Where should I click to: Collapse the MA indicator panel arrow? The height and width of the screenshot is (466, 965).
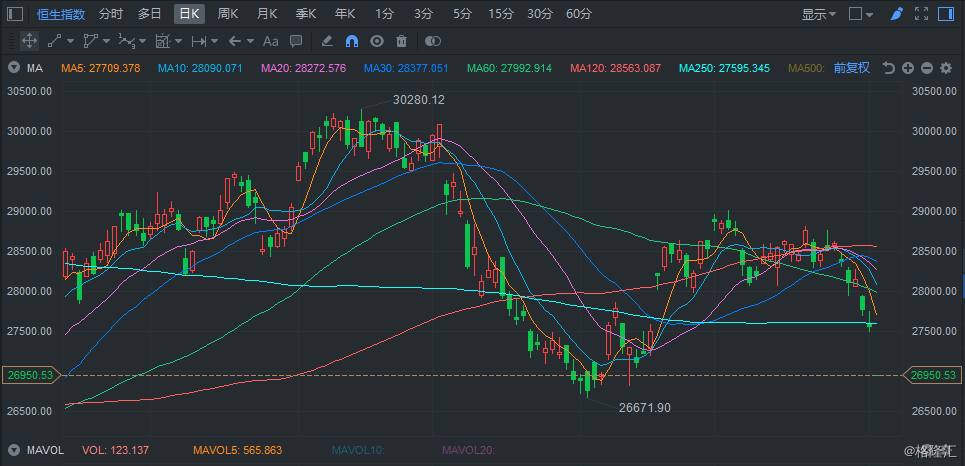13,68
